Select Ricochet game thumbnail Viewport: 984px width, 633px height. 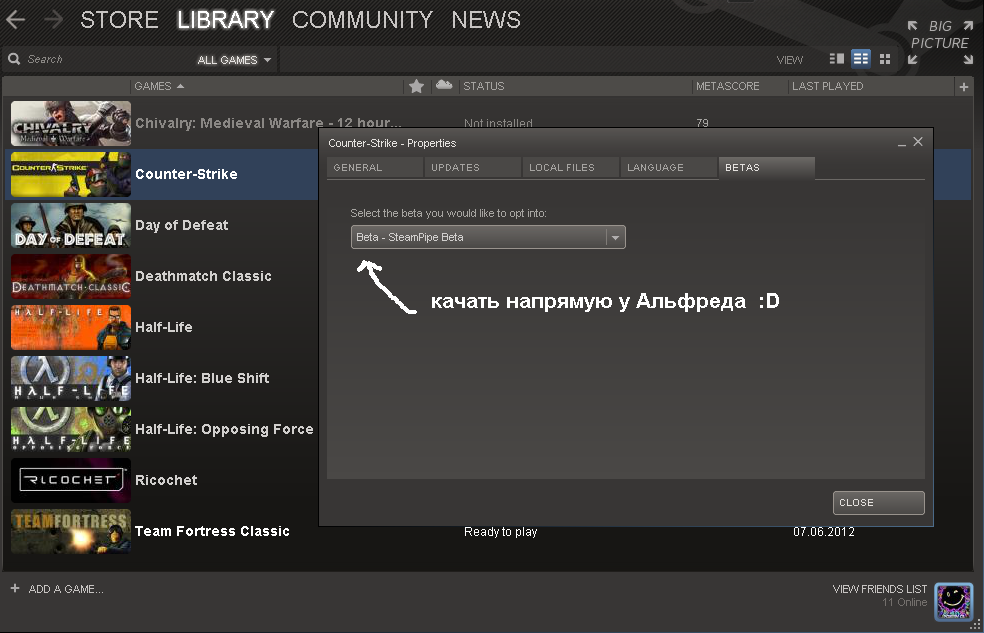tap(71, 480)
